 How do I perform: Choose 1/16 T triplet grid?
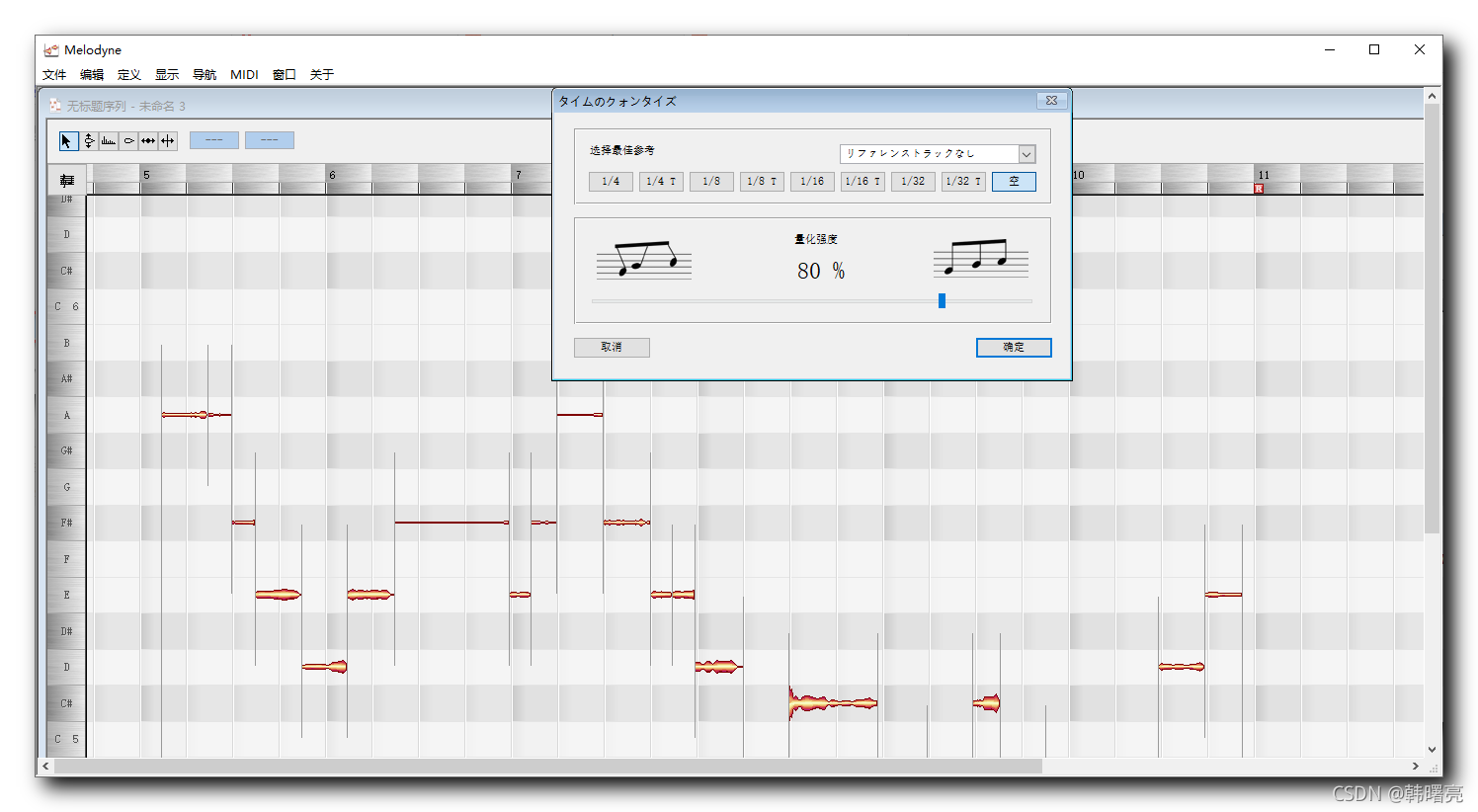point(862,182)
